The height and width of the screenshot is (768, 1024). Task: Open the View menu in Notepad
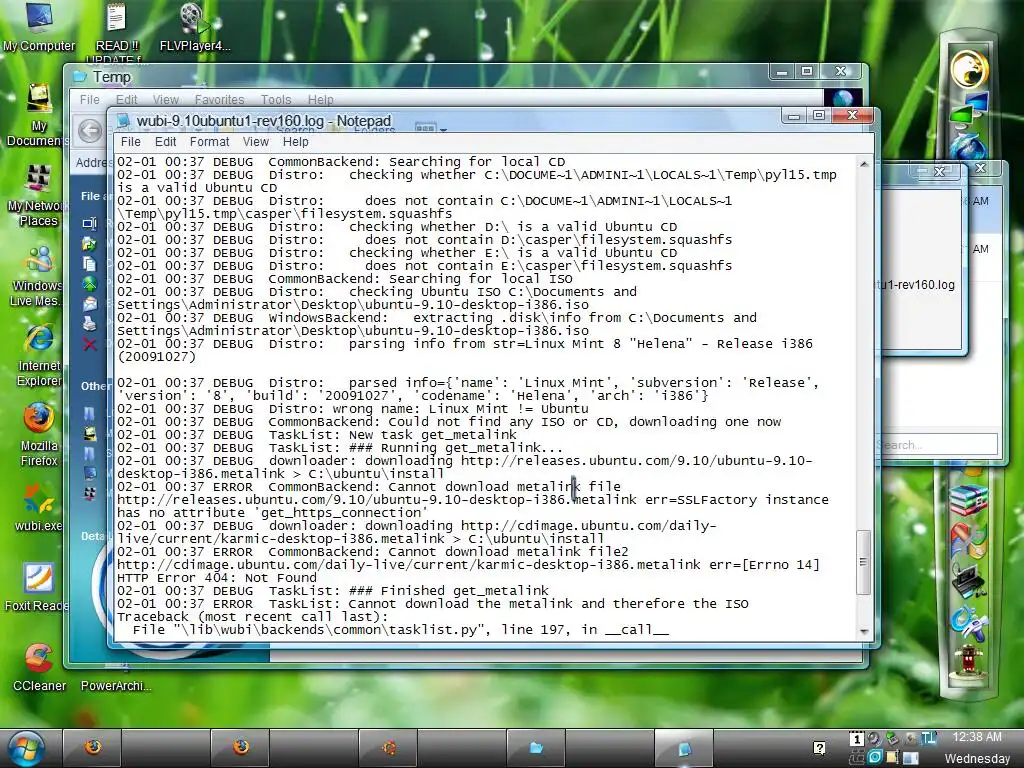pyautogui.click(x=255, y=142)
